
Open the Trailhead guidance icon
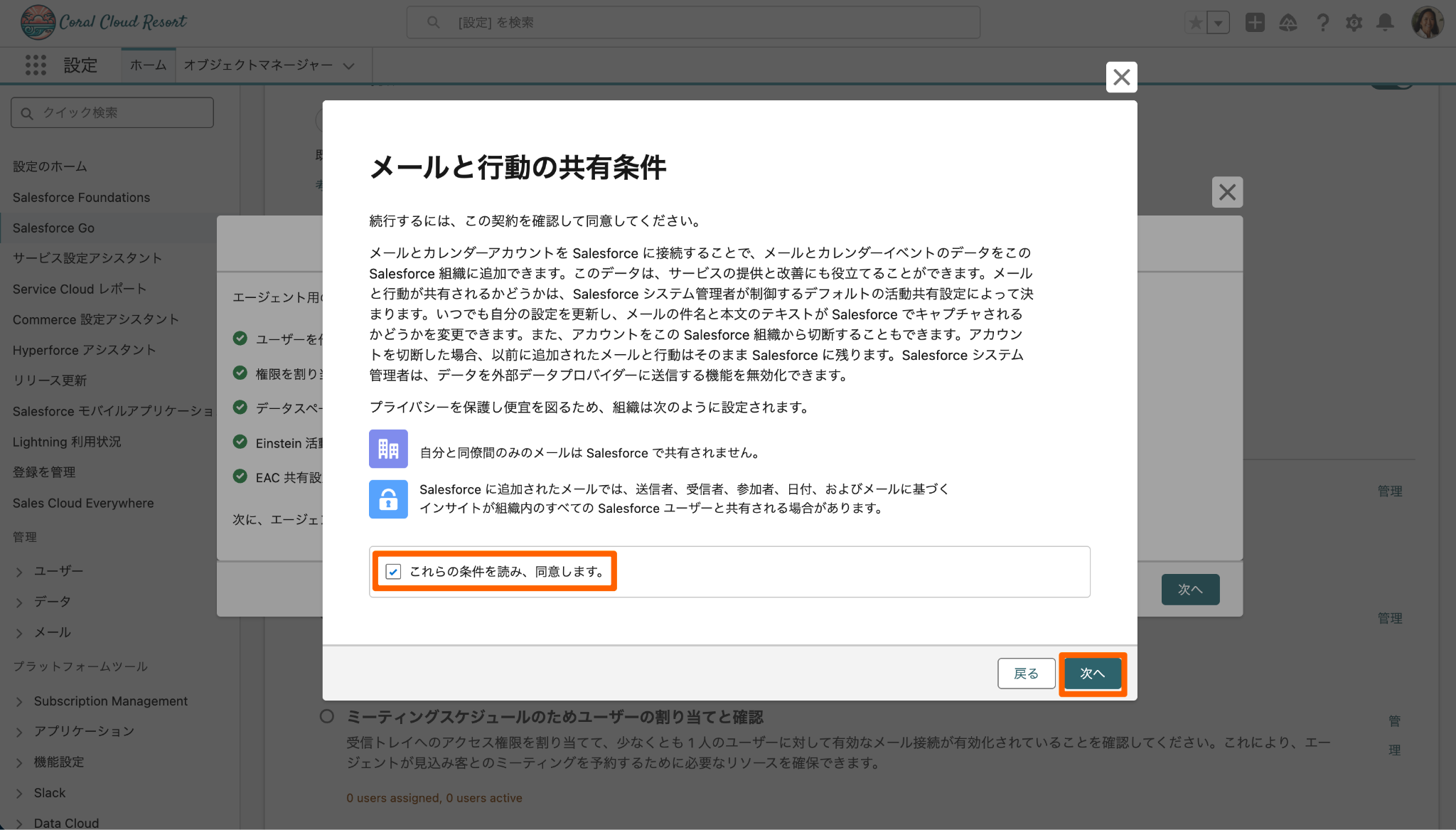[1288, 23]
